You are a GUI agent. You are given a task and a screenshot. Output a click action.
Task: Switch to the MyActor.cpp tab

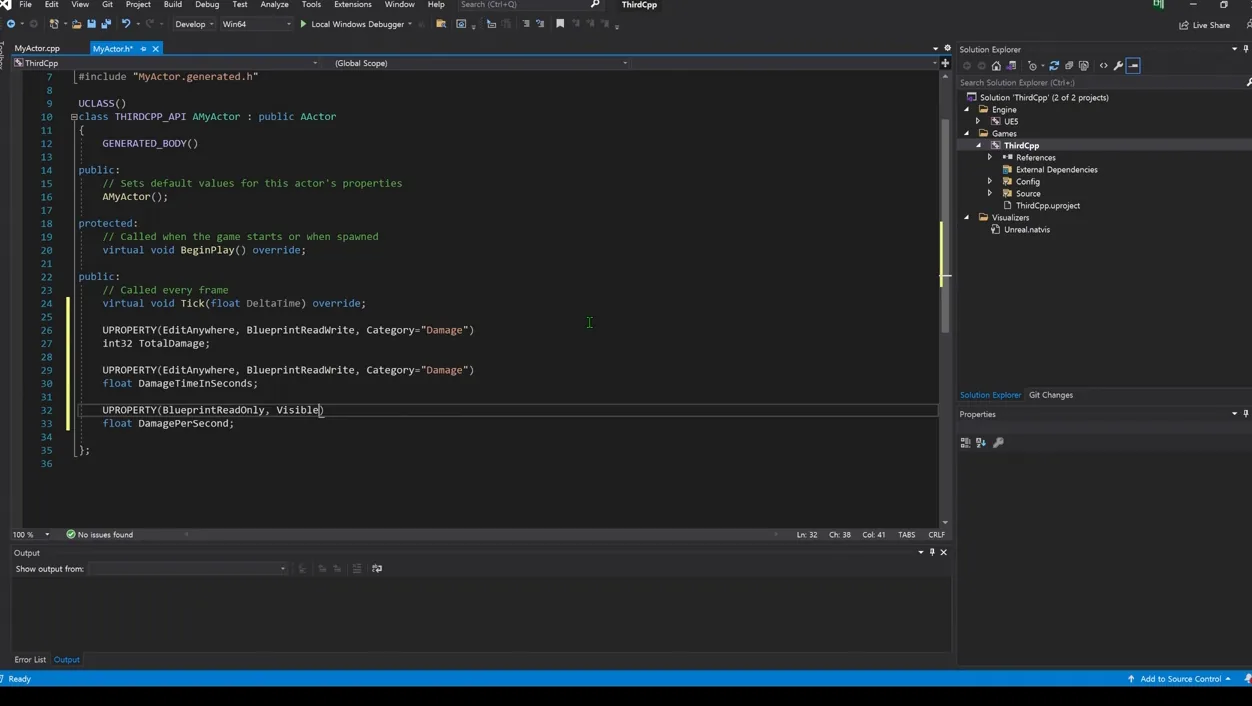37,49
